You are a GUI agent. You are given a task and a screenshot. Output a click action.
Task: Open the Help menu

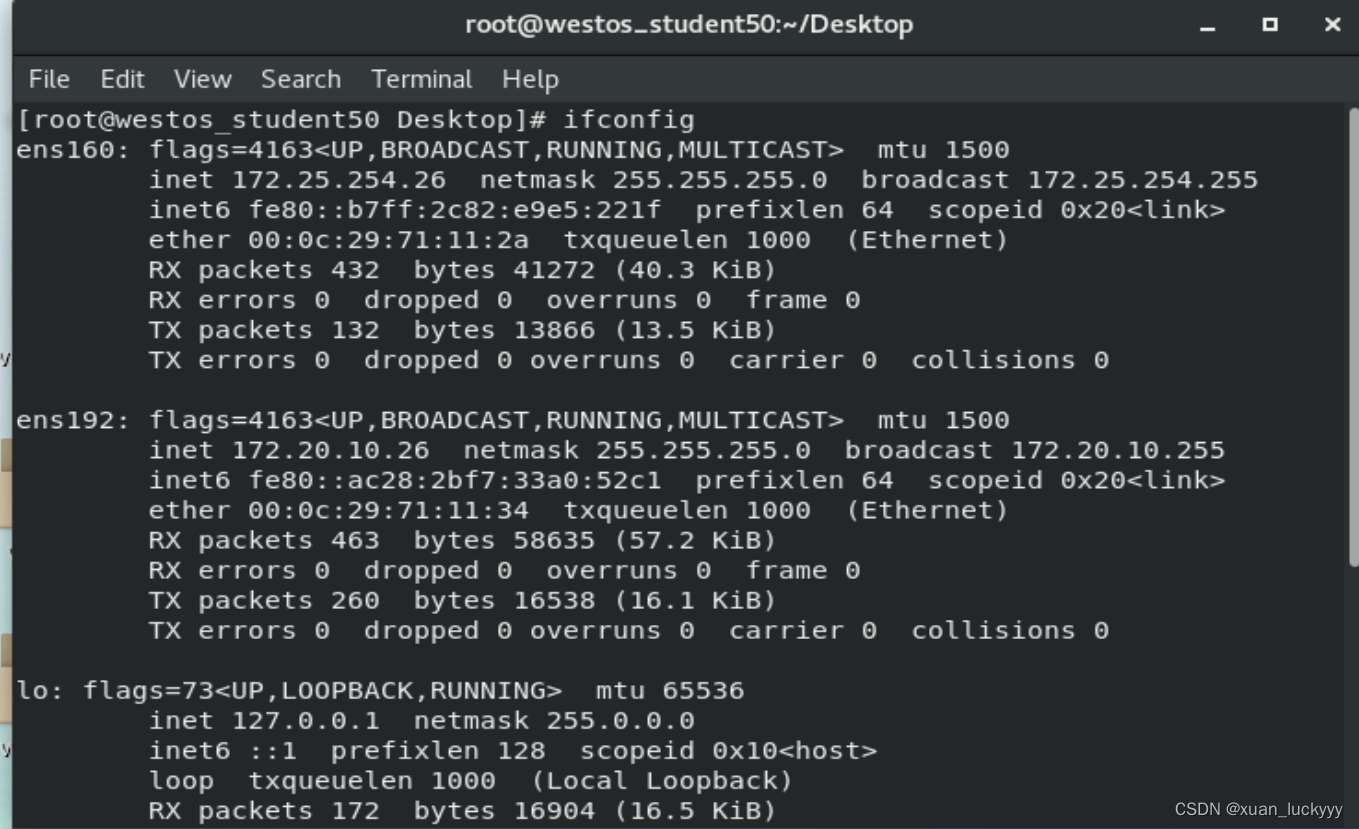530,79
